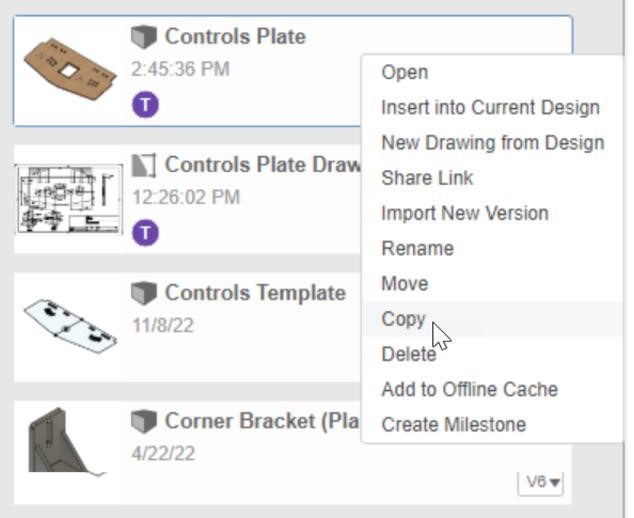Click the Controls Template design cube icon
Screen dimensions: 634x518
coord(144,293)
